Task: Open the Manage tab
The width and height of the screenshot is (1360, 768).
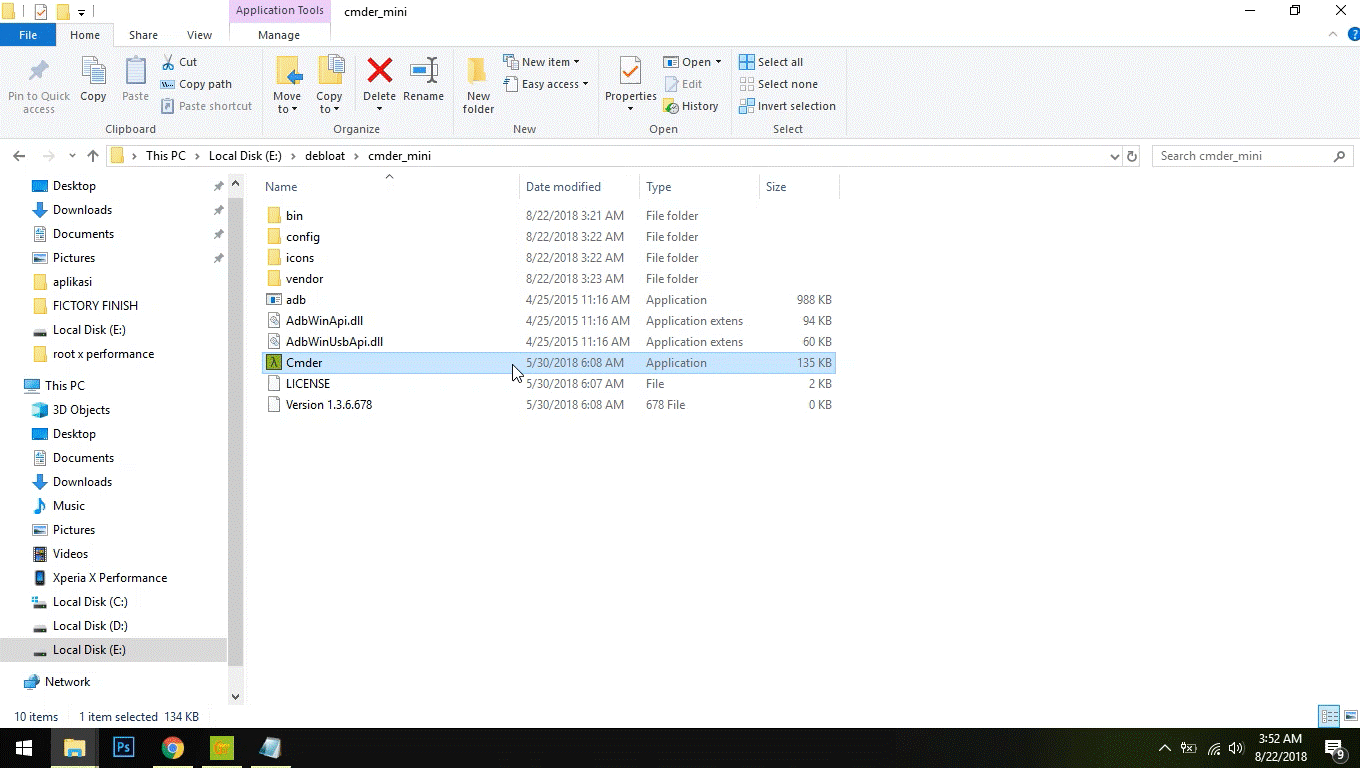Action: (279, 35)
